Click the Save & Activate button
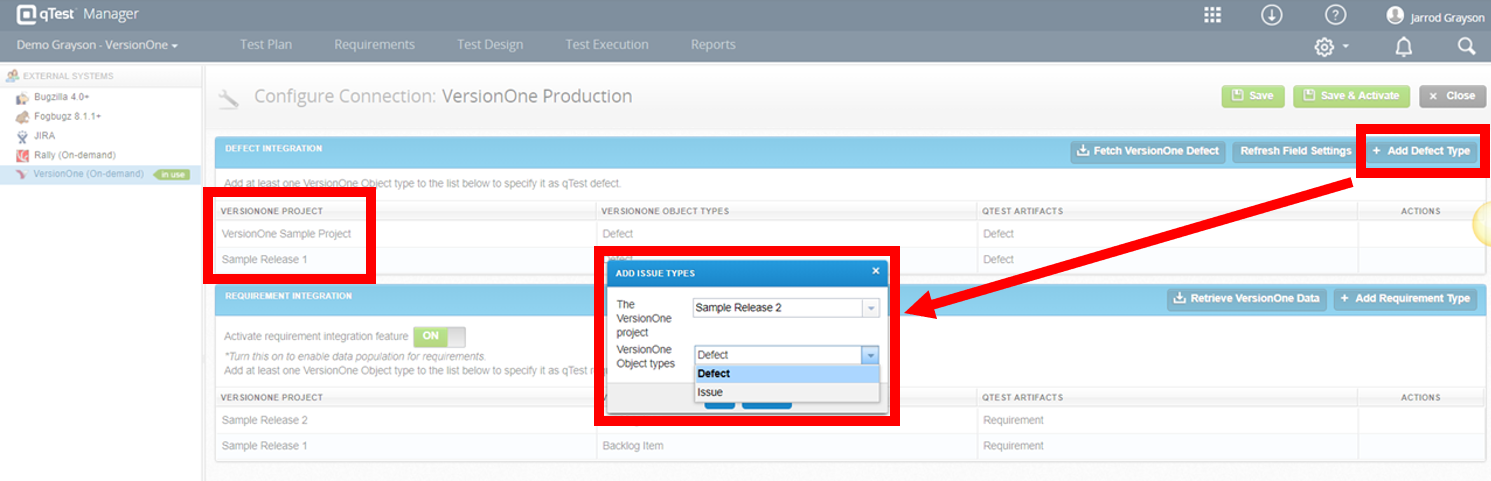The height and width of the screenshot is (481, 1491). 1352,96
